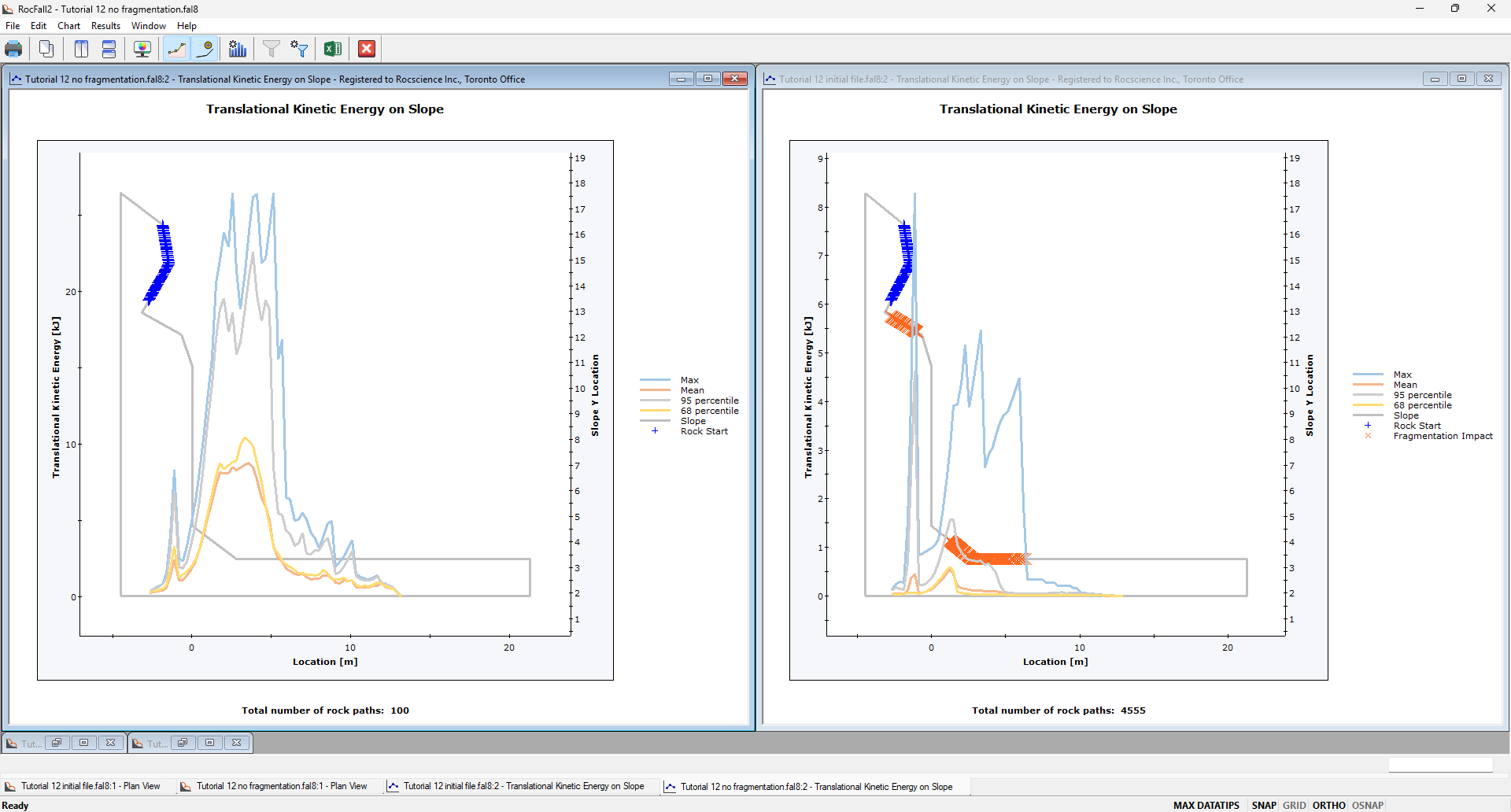Open display options monitor icon
1511x812 pixels.
142,49
